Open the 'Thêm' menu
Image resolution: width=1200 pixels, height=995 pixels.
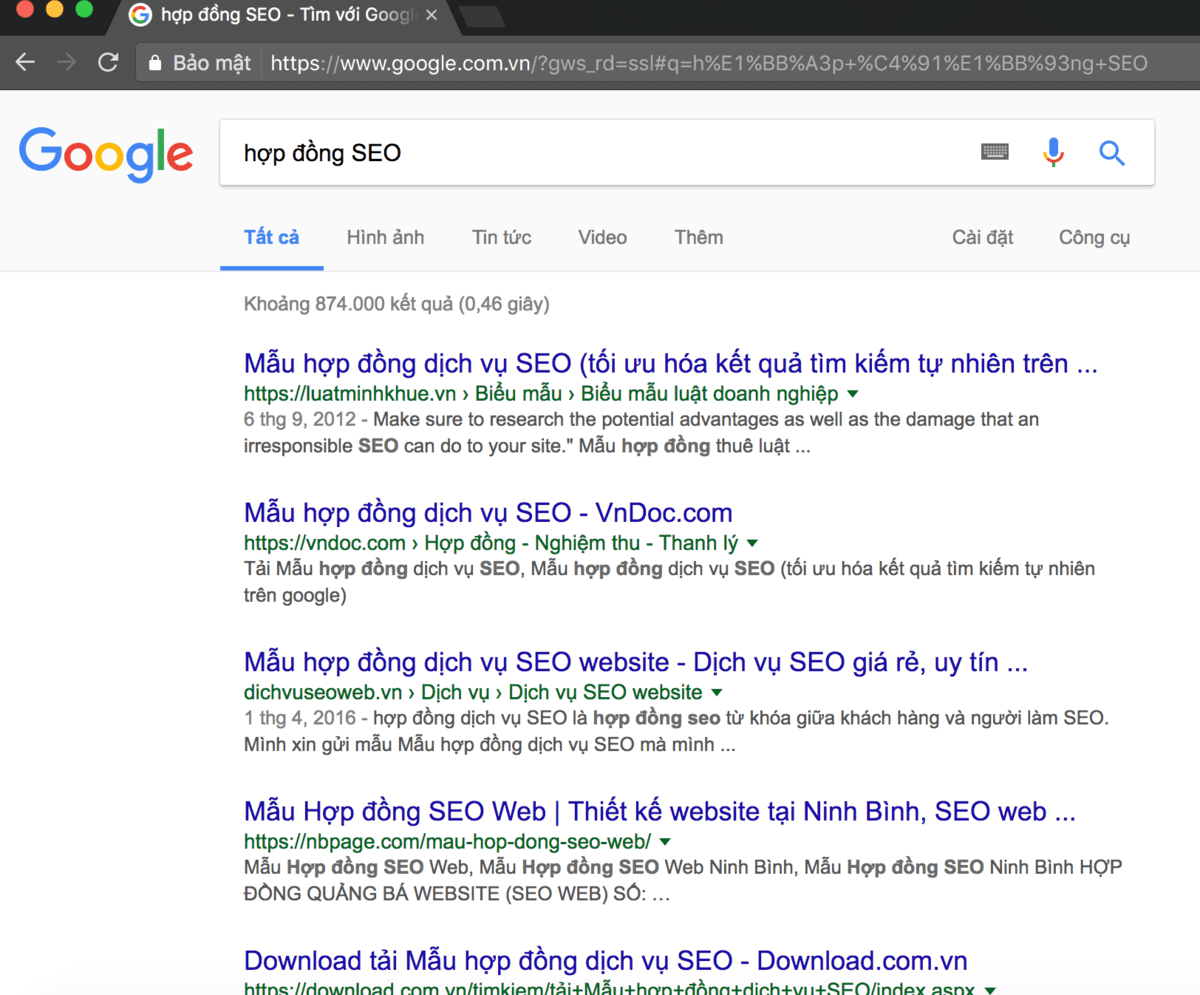coord(699,237)
